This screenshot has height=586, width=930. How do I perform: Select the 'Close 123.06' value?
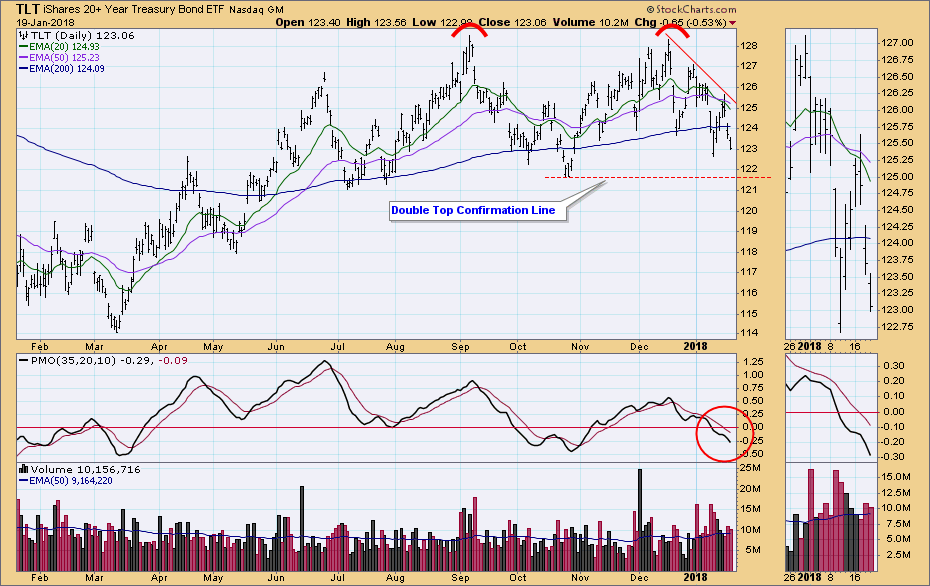[512, 23]
